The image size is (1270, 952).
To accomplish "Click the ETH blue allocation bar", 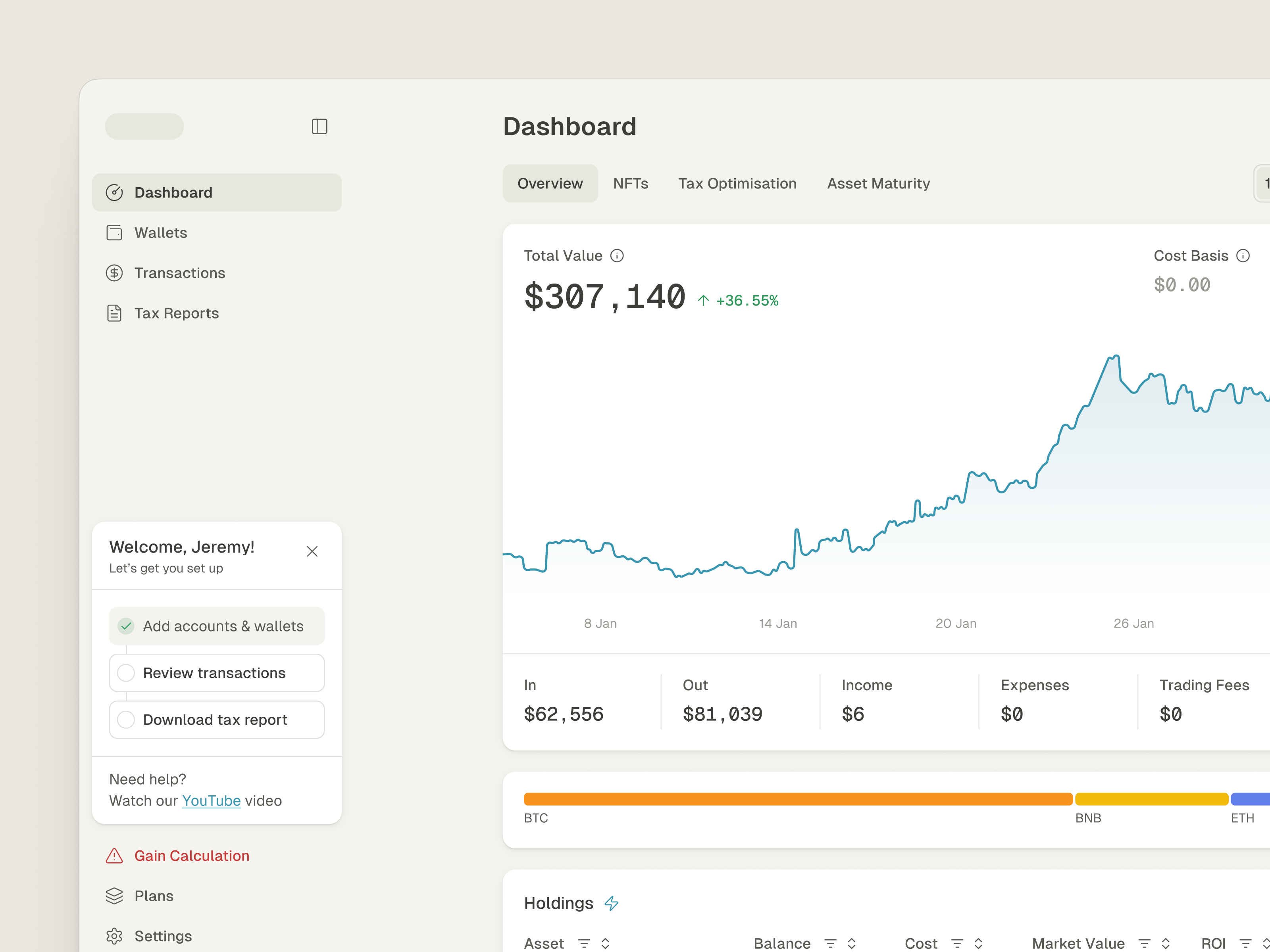I will 1250,799.
